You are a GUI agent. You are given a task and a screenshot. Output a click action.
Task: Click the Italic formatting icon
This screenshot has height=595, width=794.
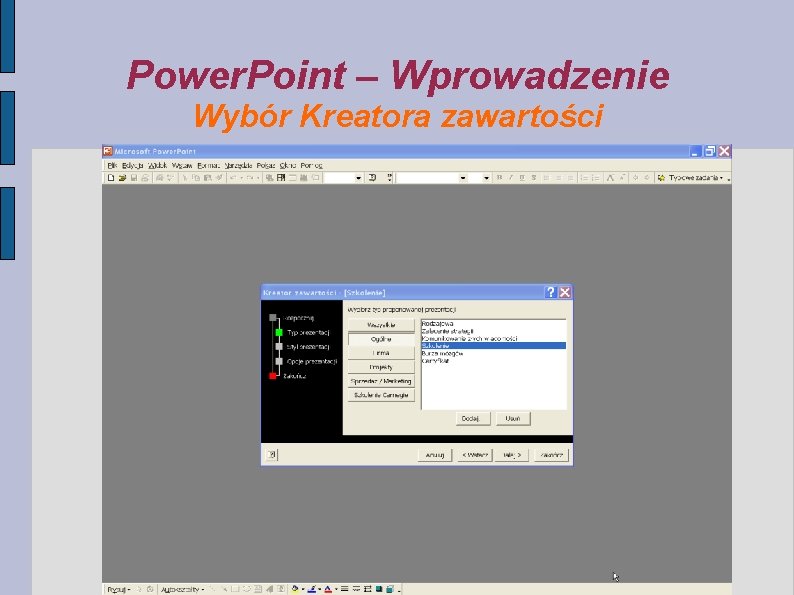tap(510, 178)
